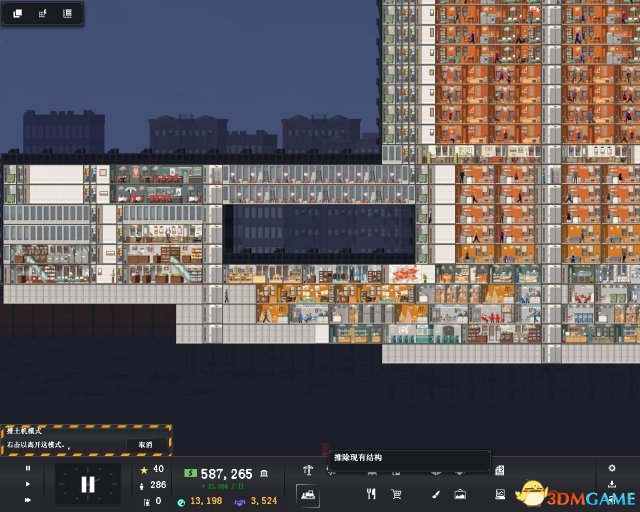Click the teal buzz points icon
640x512 pixels.
tap(182, 502)
